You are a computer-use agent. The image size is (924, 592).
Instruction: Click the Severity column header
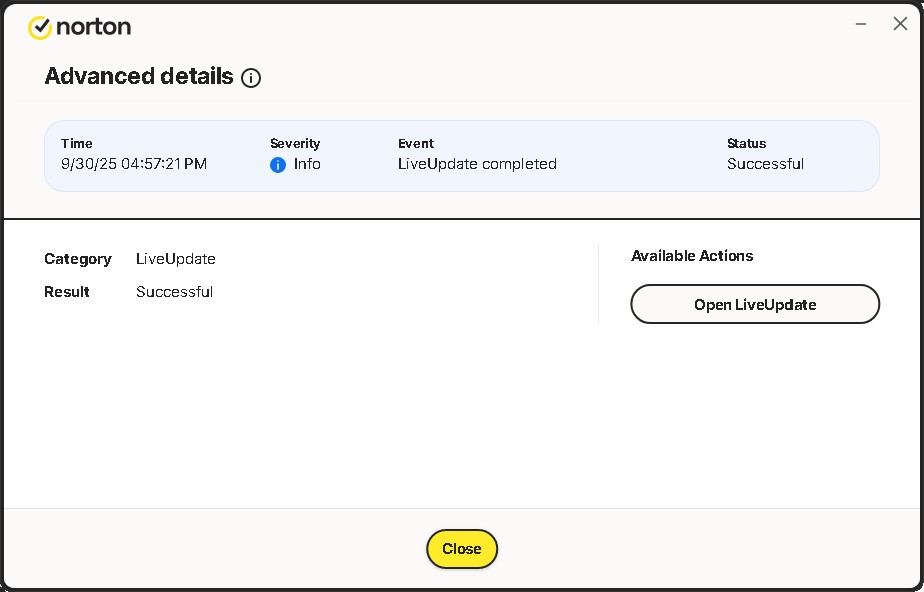295,144
